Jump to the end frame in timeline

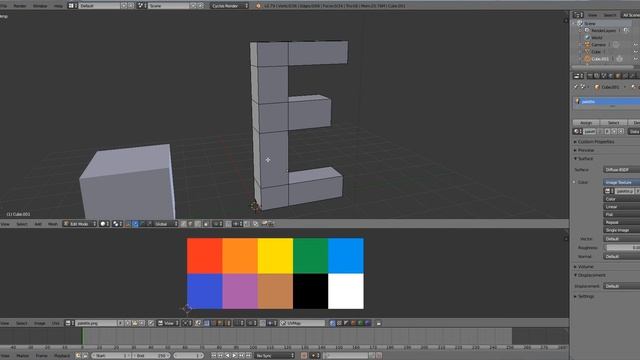click(249, 356)
